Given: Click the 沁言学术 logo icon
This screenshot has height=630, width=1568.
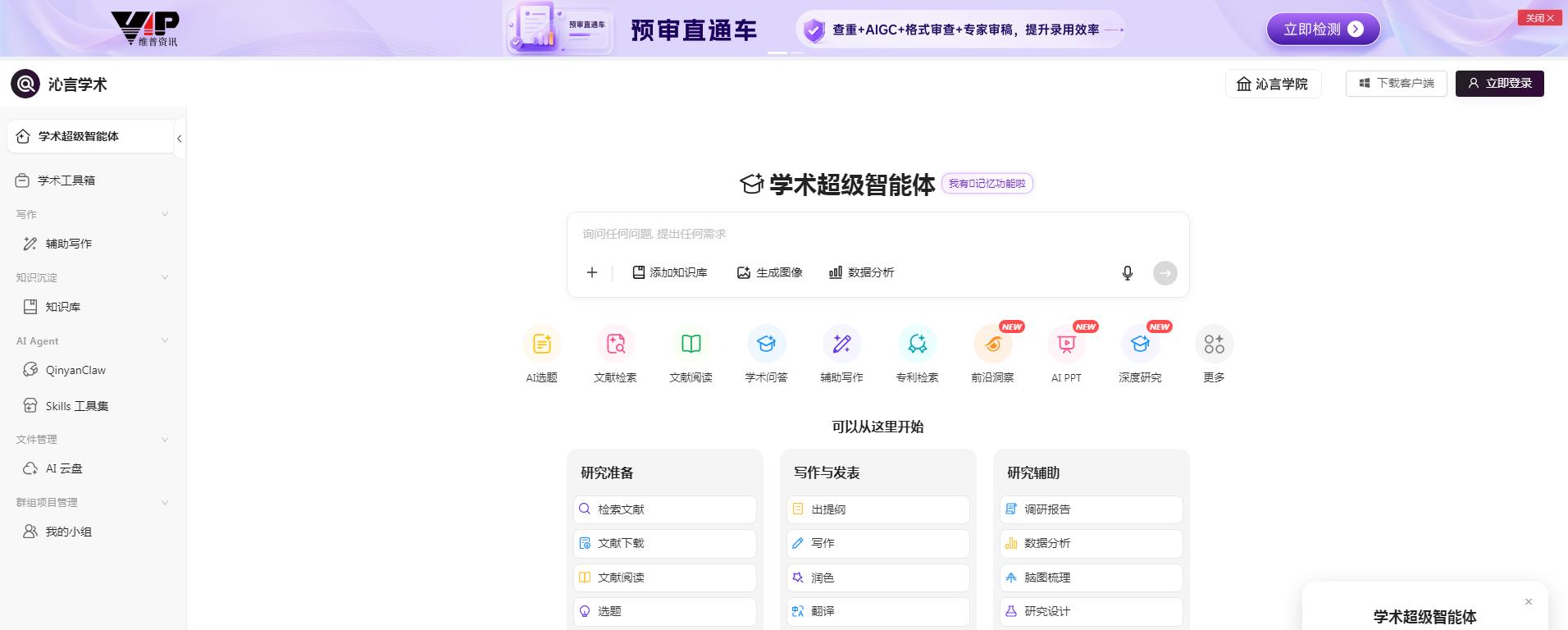Looking at the screenshot, I should pos(25,84).
